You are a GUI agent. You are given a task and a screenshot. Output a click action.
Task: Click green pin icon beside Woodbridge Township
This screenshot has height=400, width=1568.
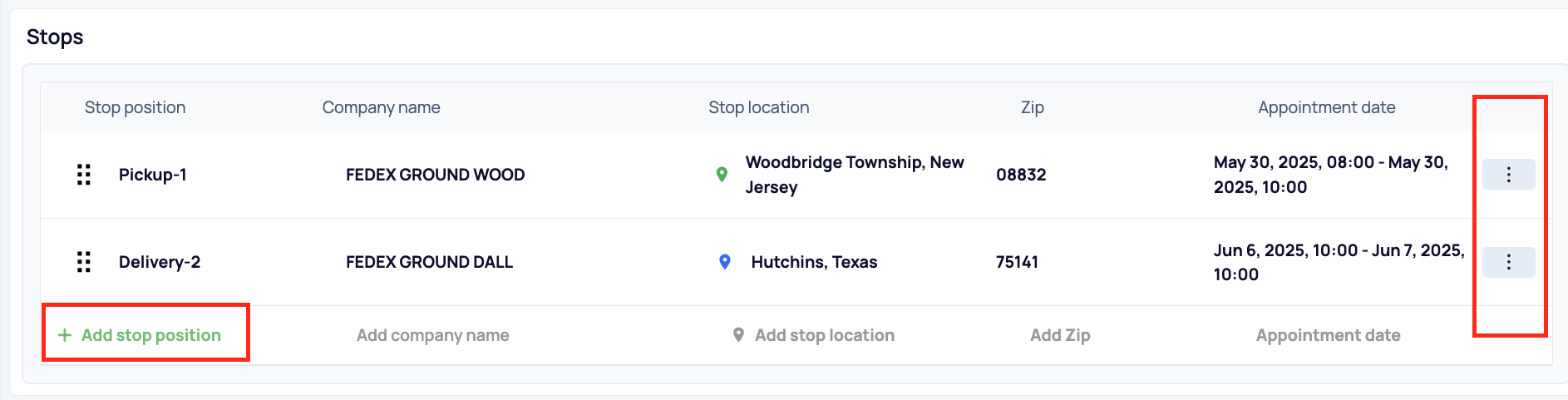tap(722, 175)
